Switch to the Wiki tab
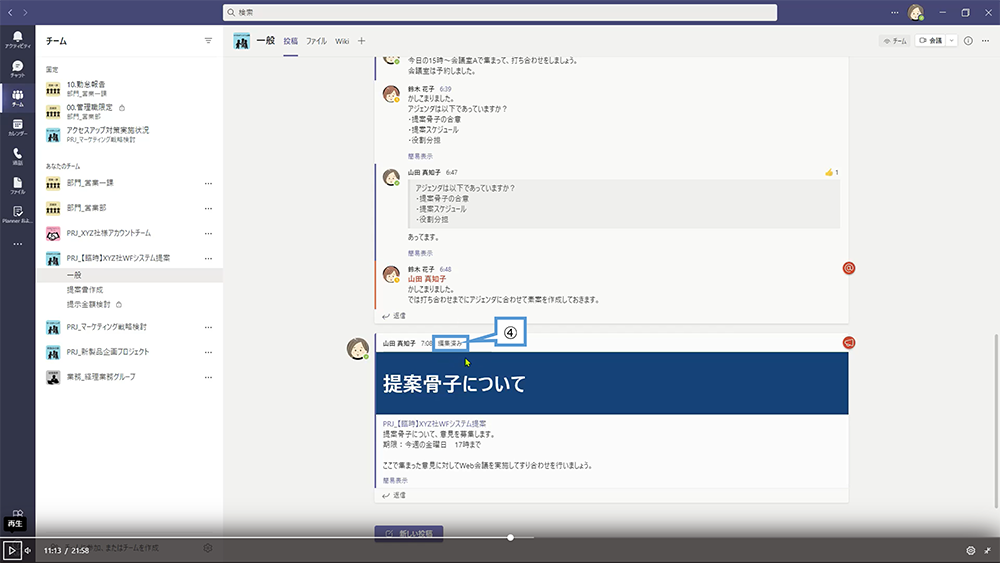Image resolution: width=1000 pixels, height=563 pixels. [342, 41]
